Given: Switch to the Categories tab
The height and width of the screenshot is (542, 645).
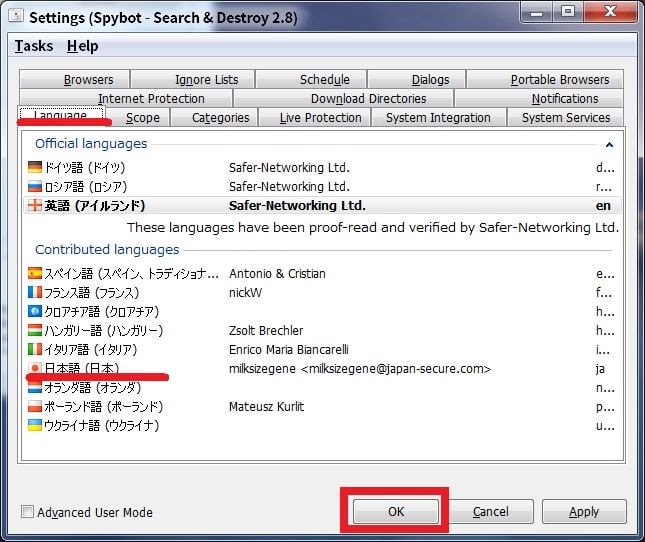Looking at the screenshot, I should (214, 118).
